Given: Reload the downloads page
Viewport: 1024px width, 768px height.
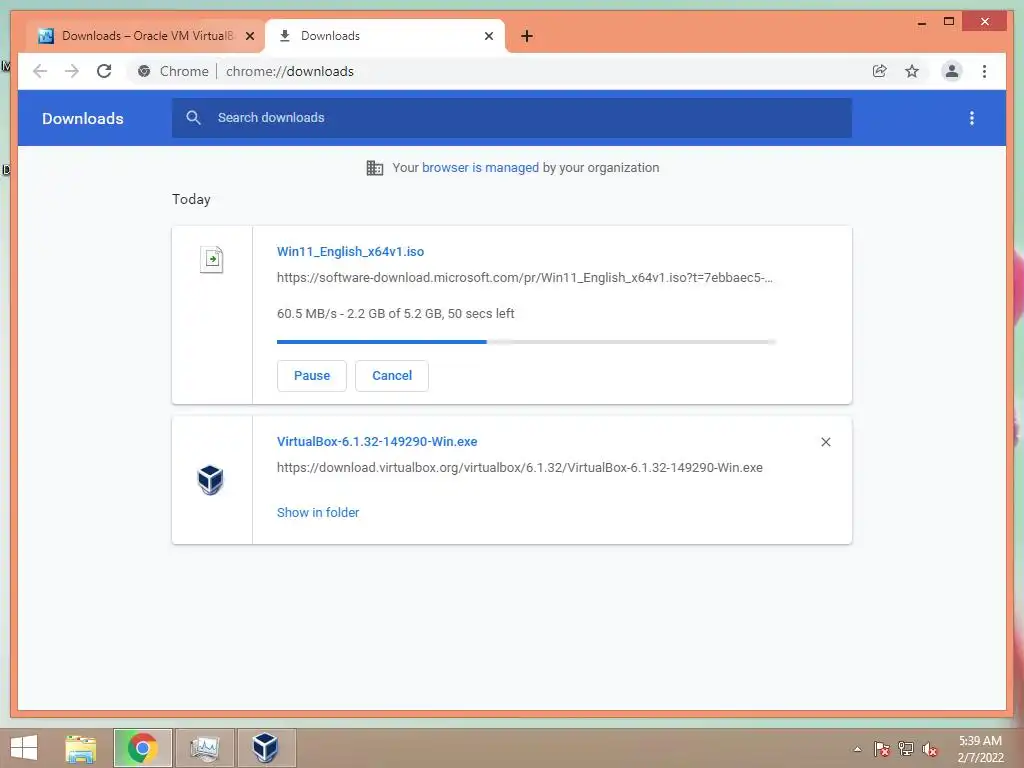Looking at the screenshot, I should click(104, 71).
